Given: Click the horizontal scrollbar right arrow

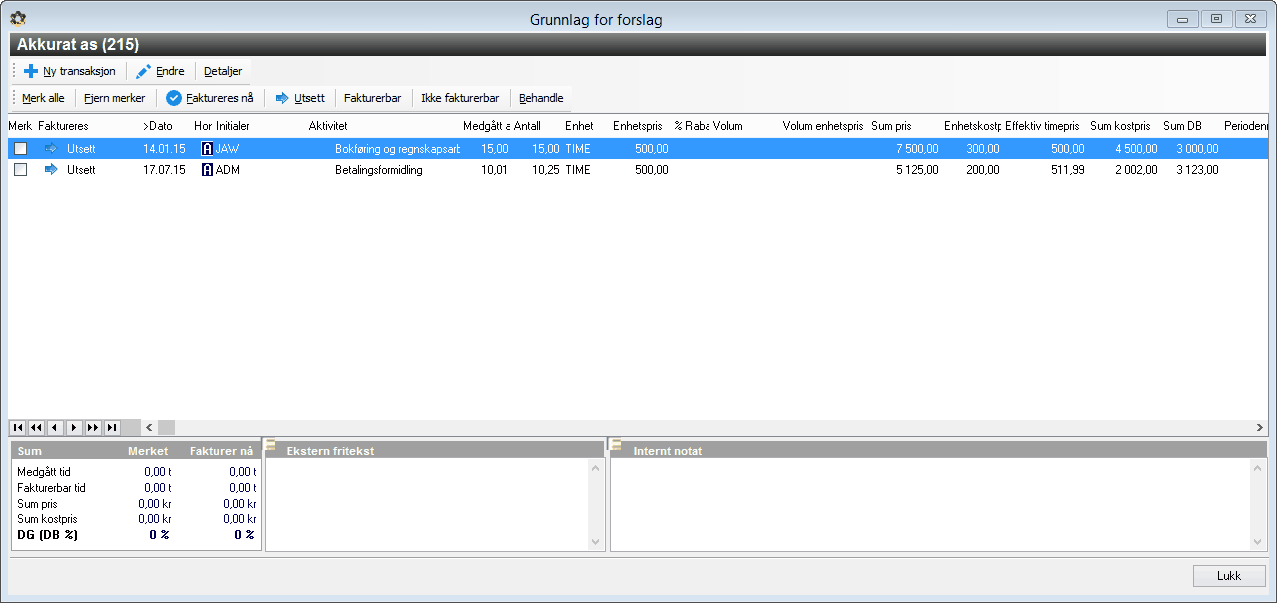Looking at the screenshot, I should 1260,427.
